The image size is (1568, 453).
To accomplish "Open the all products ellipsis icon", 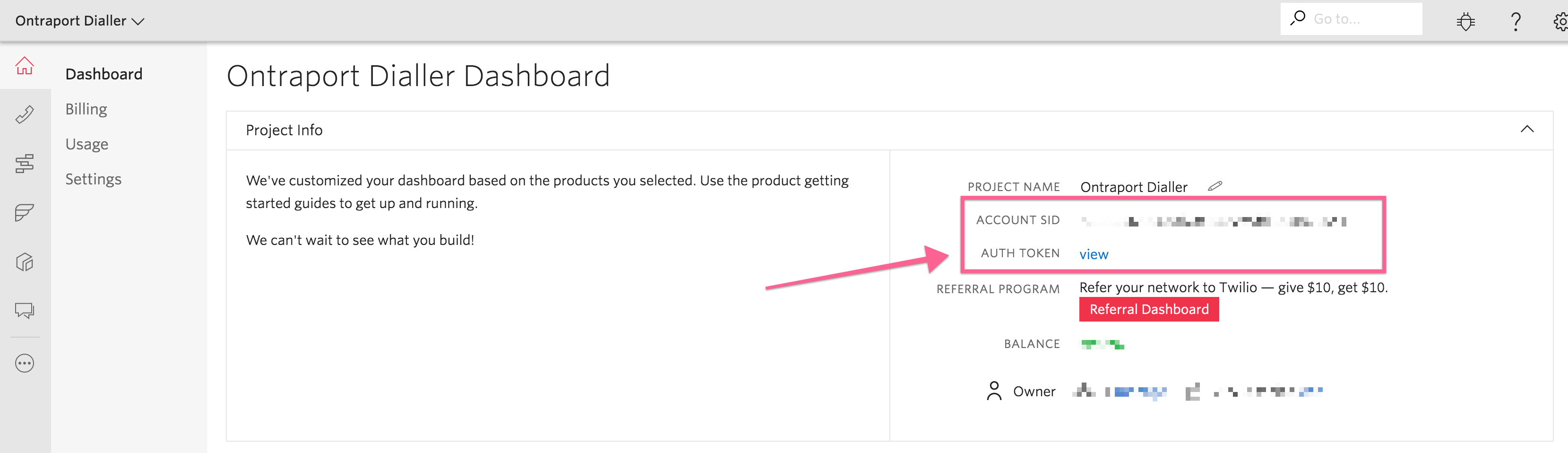I will point(25,364).
